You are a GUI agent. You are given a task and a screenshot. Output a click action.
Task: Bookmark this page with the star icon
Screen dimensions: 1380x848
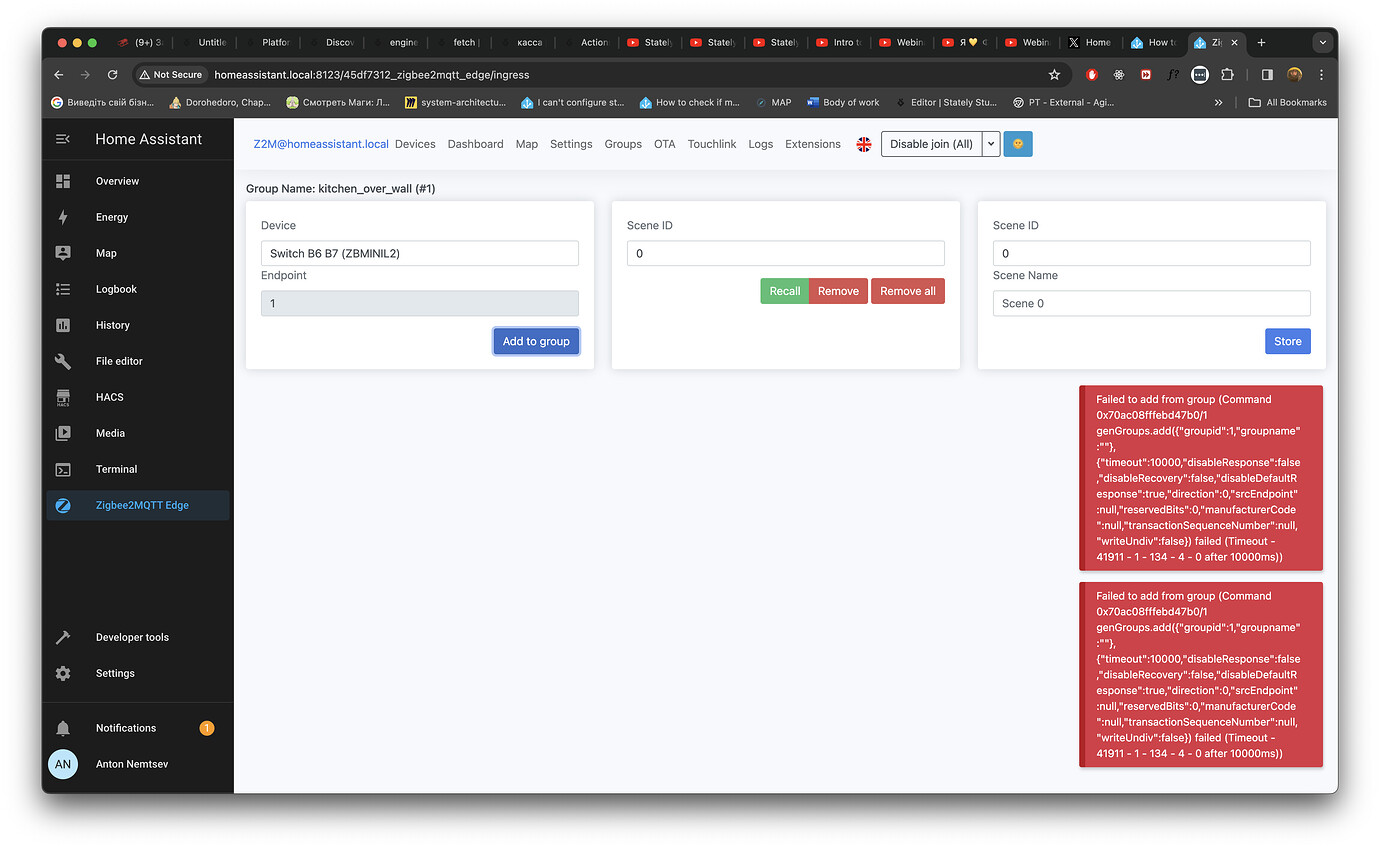pyautogui.click(x=1054, y=74)
